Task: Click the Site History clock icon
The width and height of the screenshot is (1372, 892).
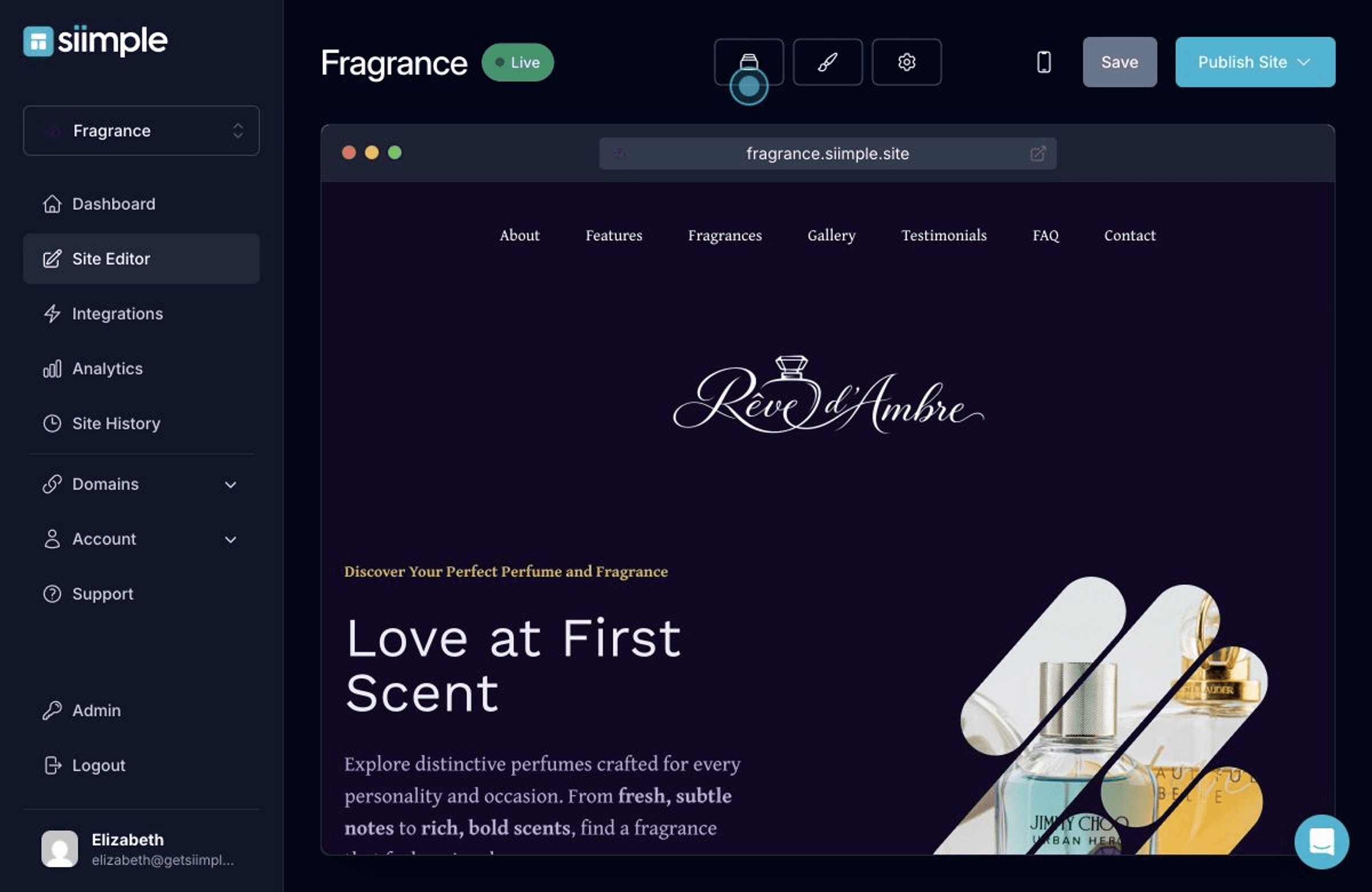Action: pos(52,423)
